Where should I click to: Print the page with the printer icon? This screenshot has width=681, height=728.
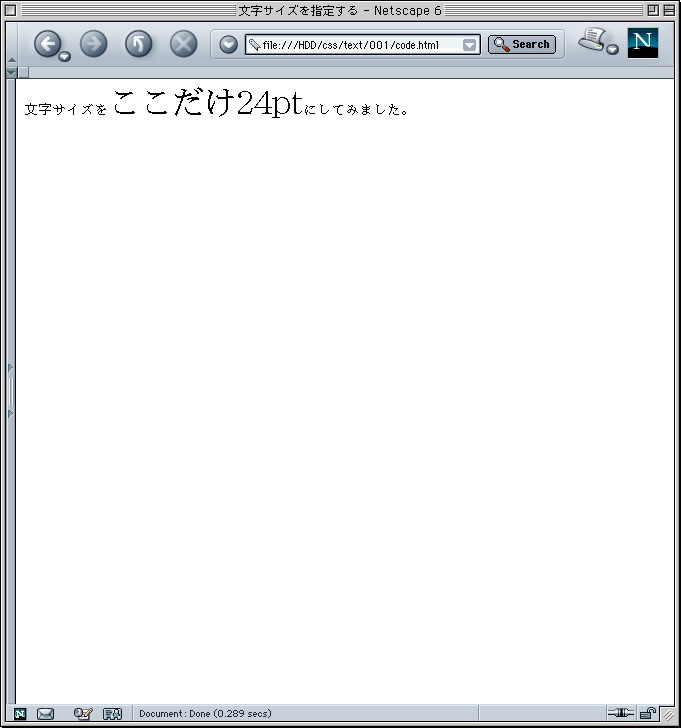point(592,39)
